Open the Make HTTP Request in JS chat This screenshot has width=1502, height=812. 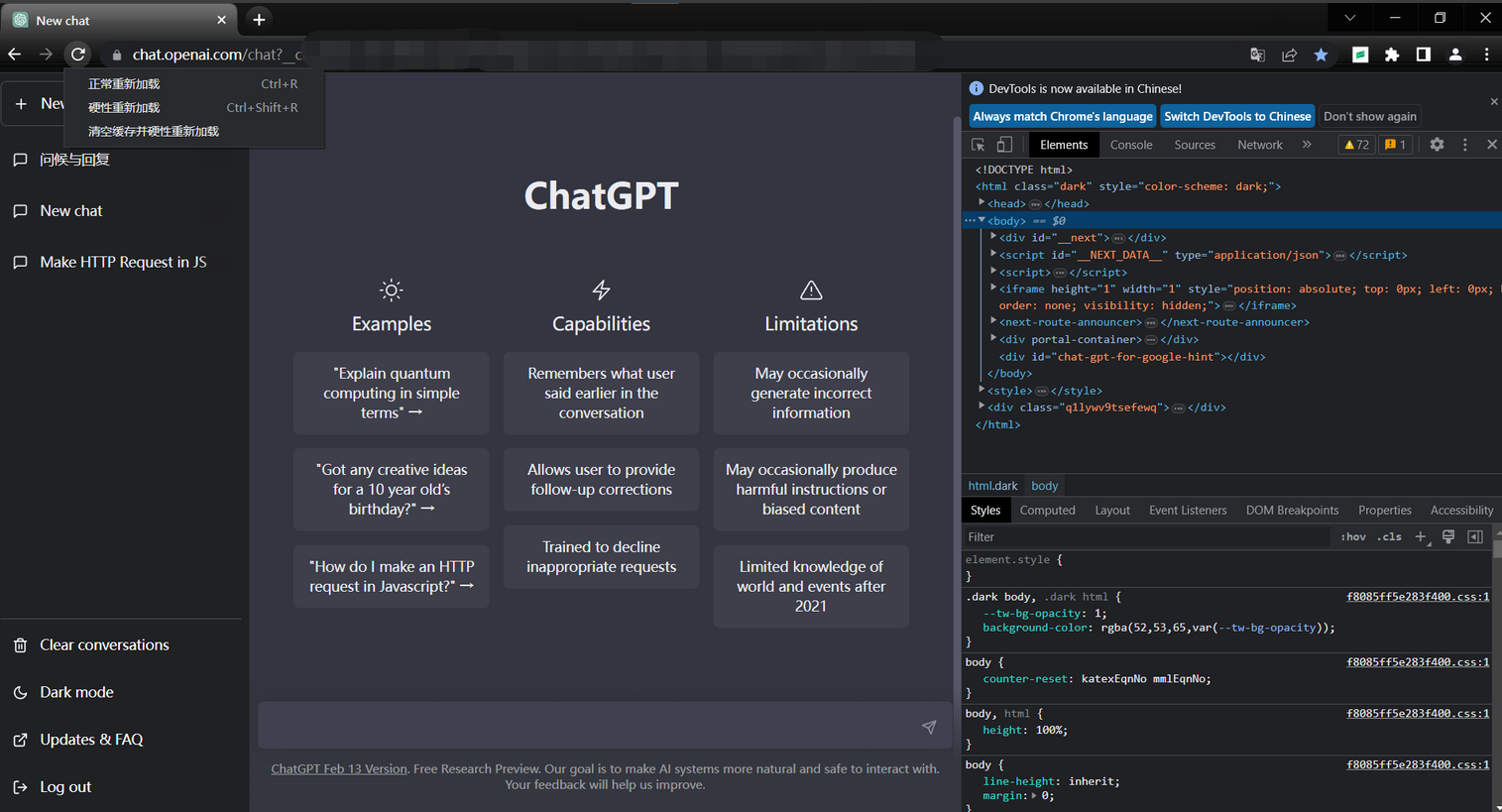point(123,263)
